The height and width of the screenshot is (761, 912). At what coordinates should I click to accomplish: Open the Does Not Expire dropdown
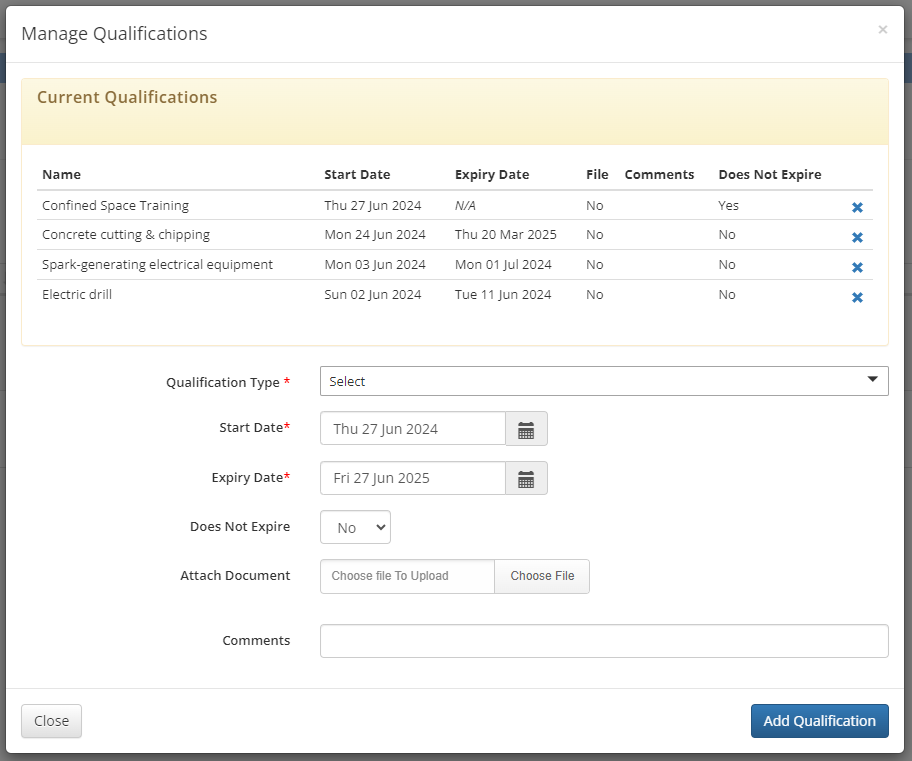355,527
